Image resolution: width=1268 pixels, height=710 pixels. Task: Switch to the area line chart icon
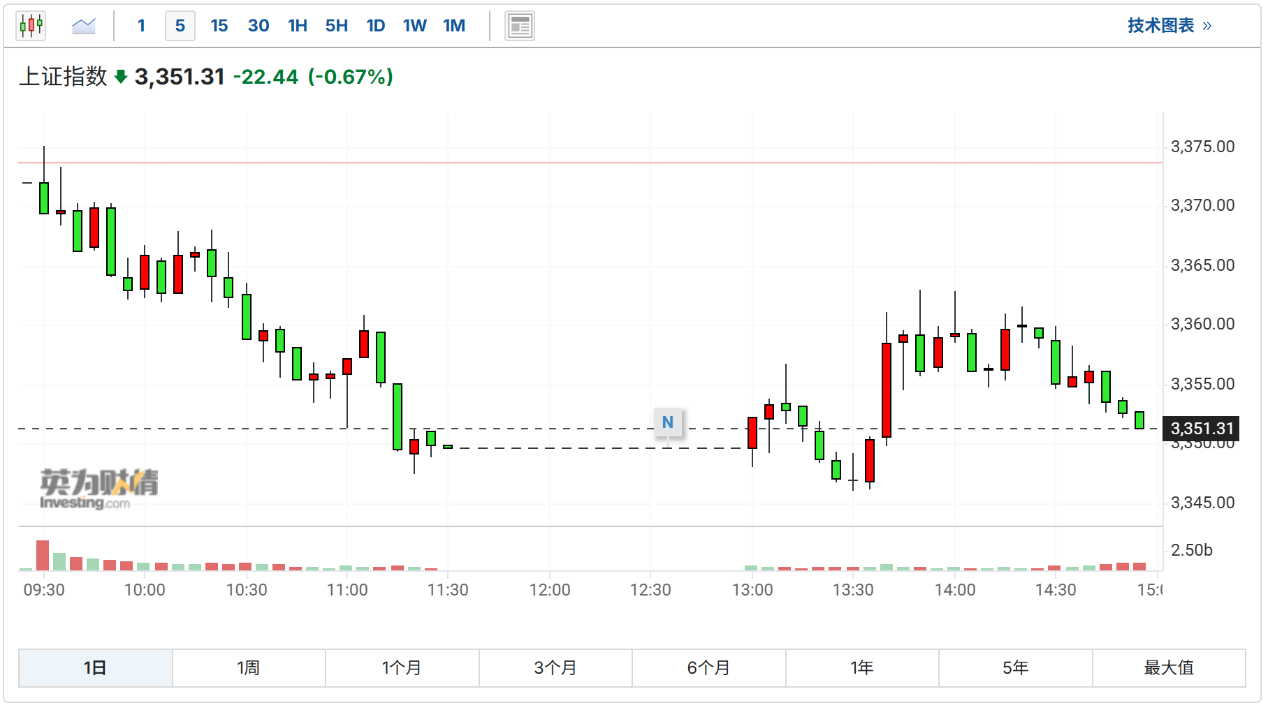tap(84, 25)
